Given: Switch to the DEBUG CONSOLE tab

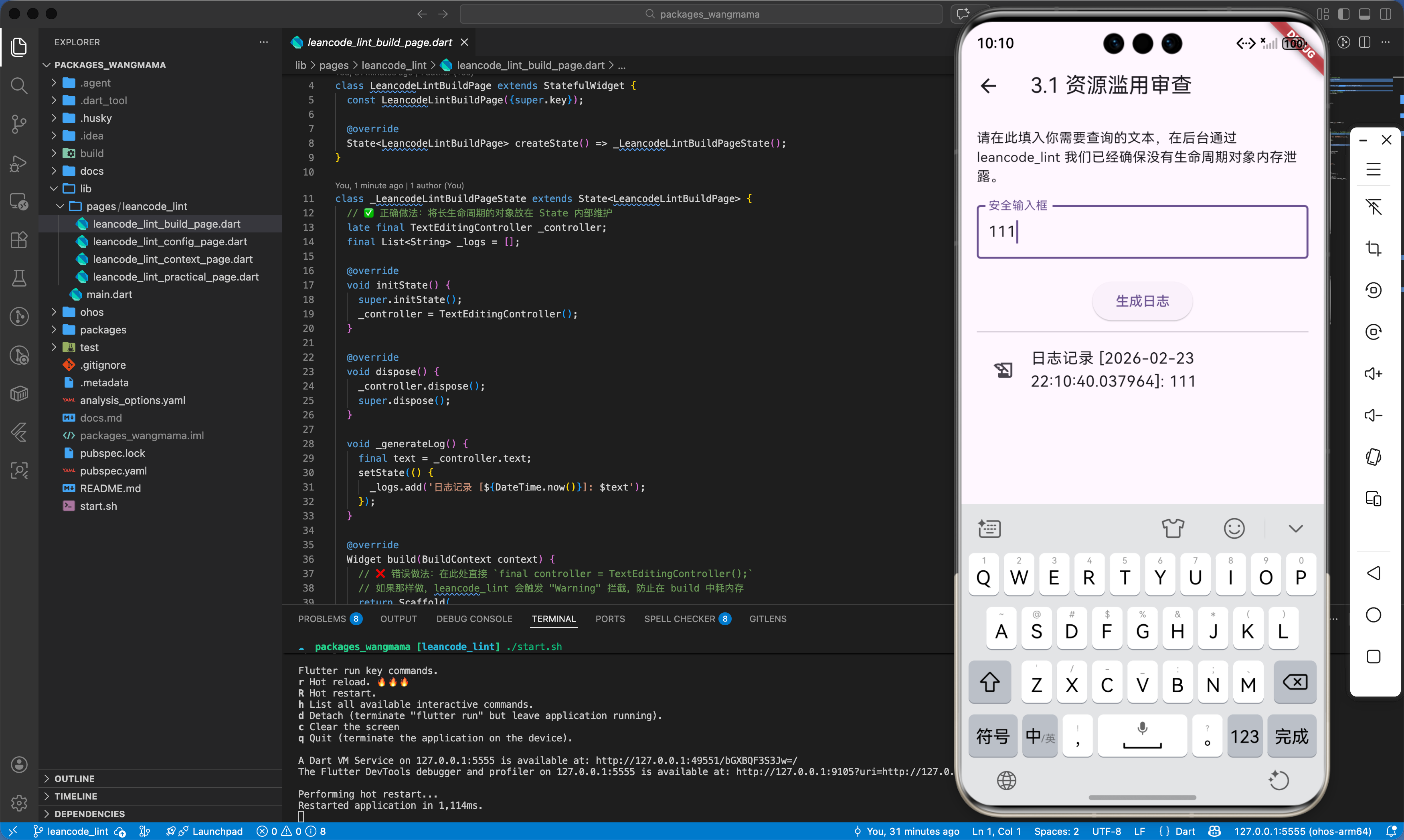Looking at the screenshot, I should tap(474, 619).
